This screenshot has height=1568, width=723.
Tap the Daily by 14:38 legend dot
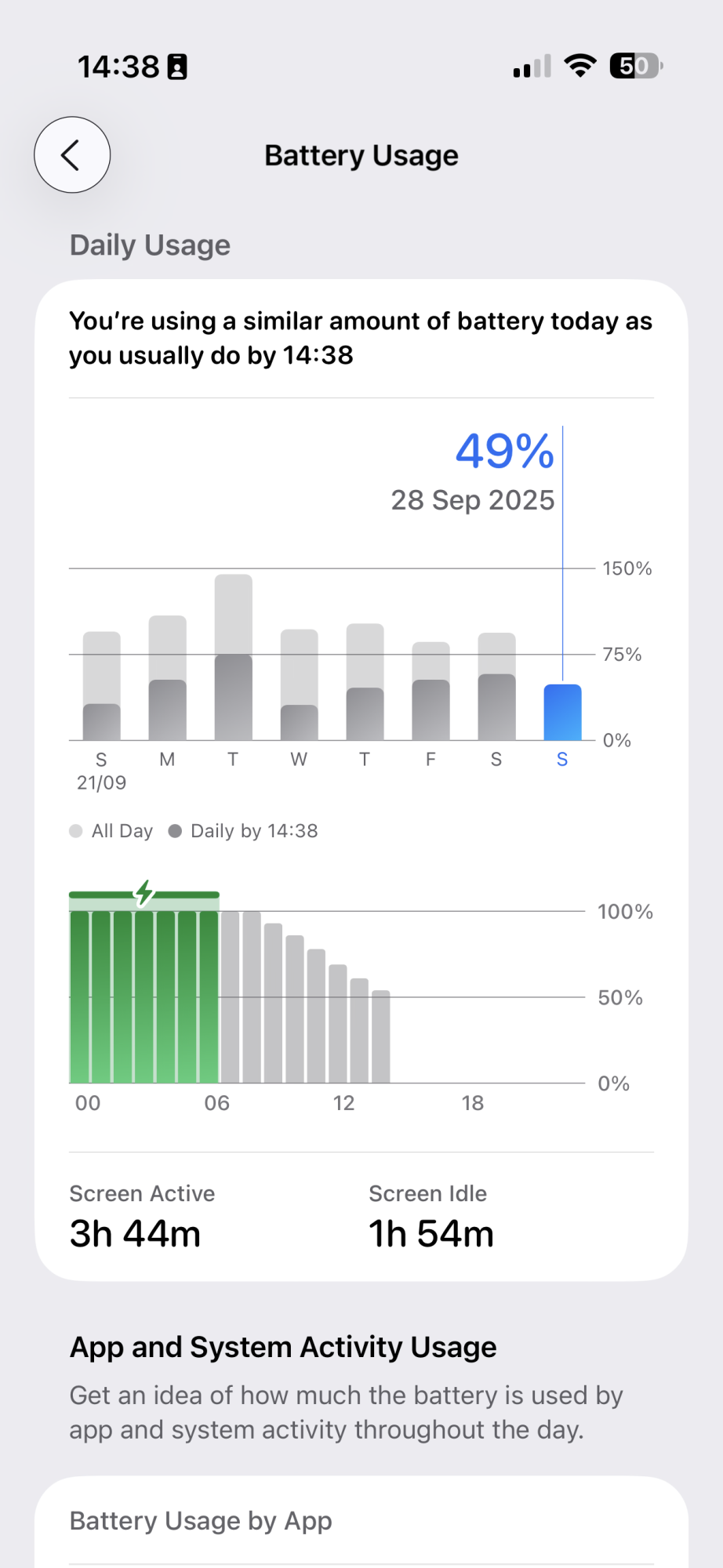pyautogui.click(x=175, y=831)
